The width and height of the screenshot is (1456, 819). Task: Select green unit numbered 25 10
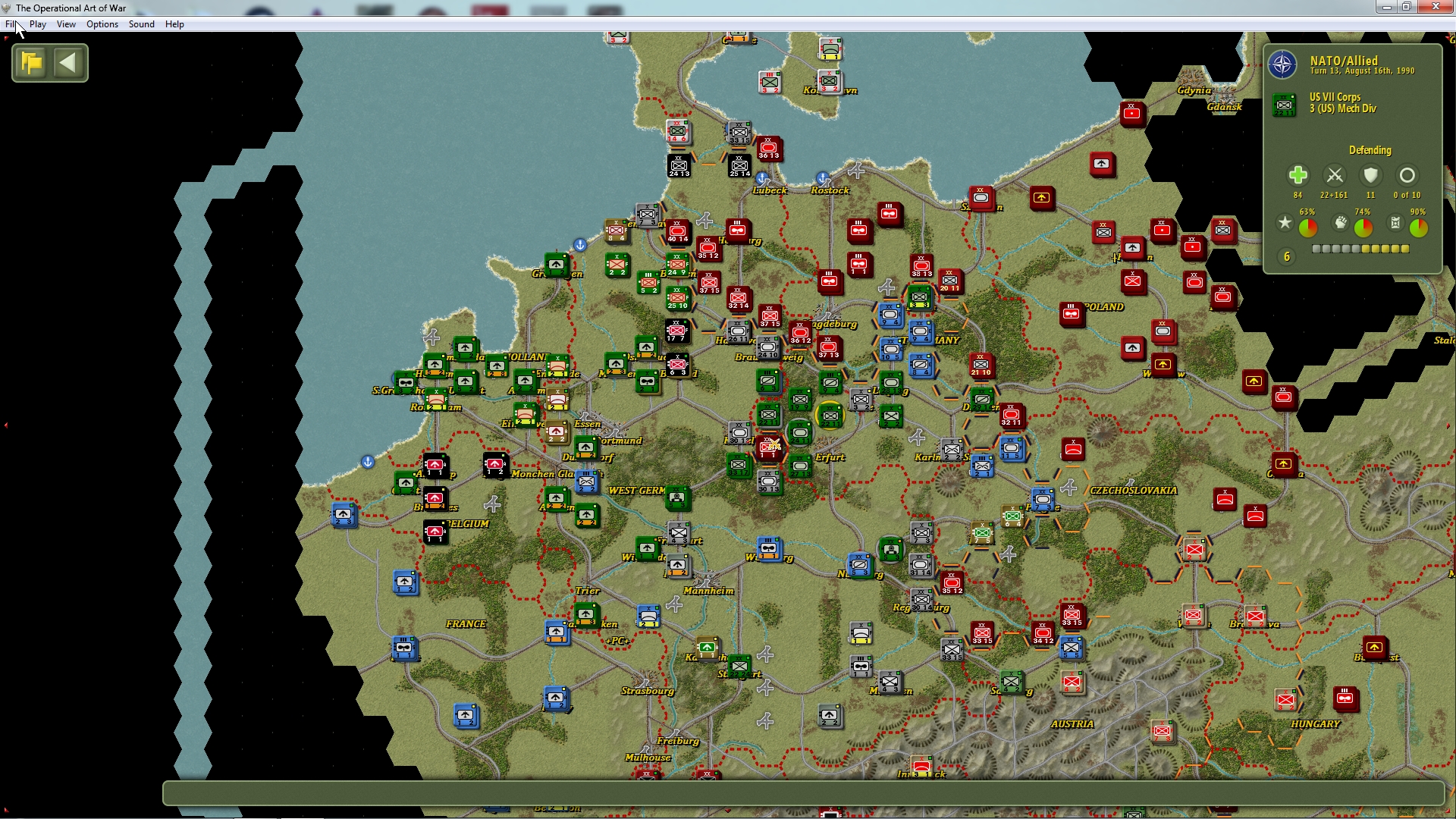(x=677, y=299)
